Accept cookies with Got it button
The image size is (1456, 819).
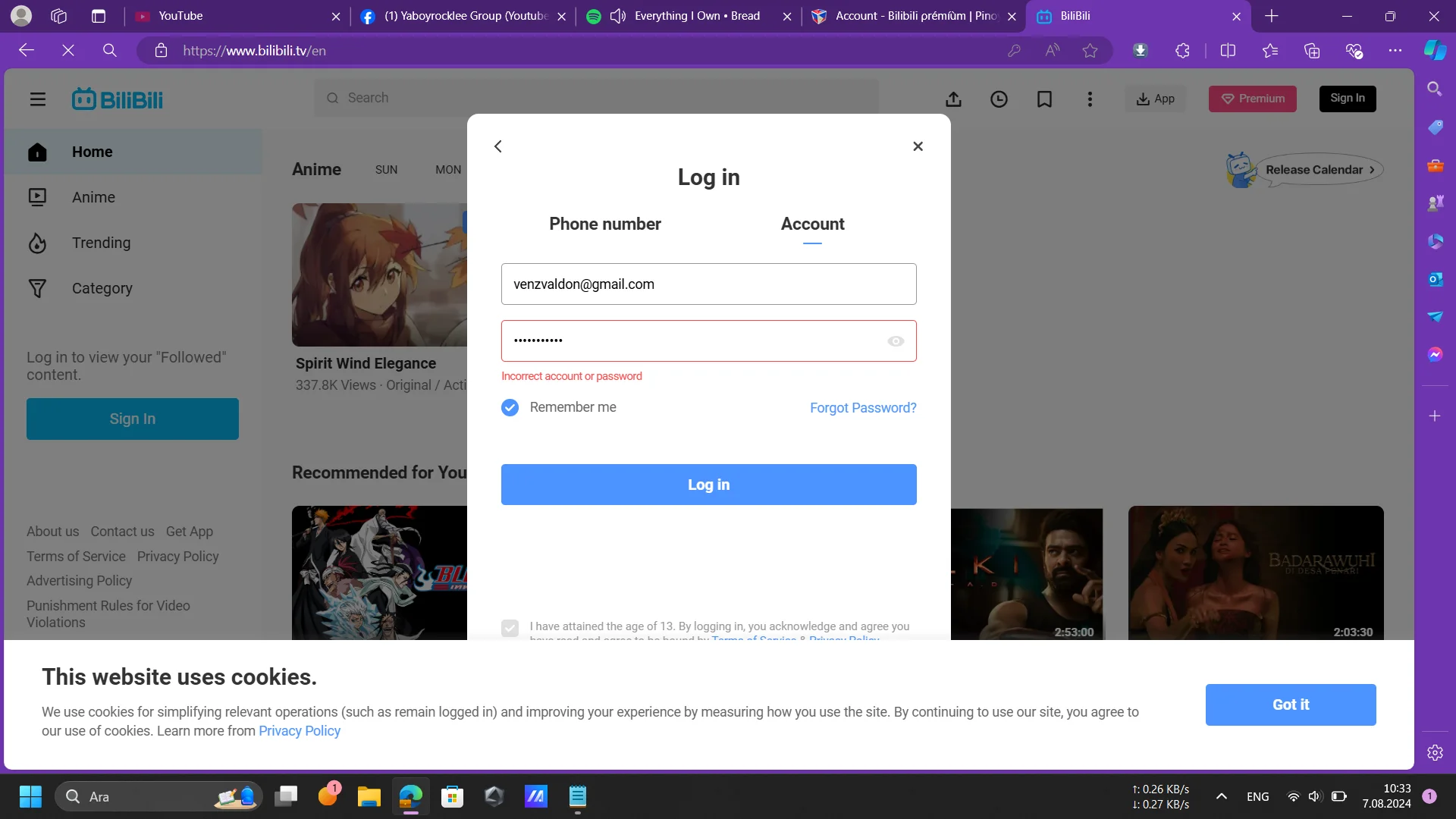click(1290, 704)
